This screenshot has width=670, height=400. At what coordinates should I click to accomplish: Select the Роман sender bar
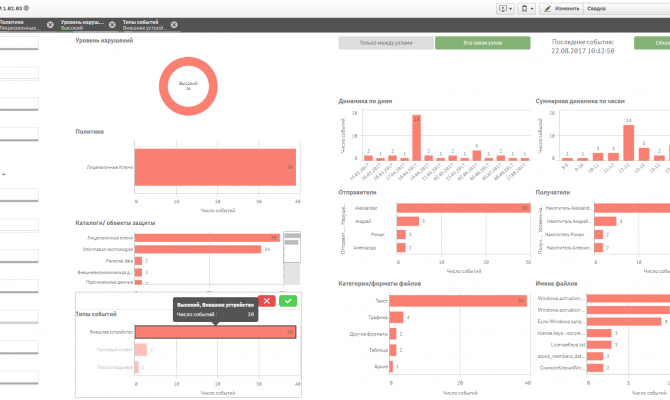401,235
